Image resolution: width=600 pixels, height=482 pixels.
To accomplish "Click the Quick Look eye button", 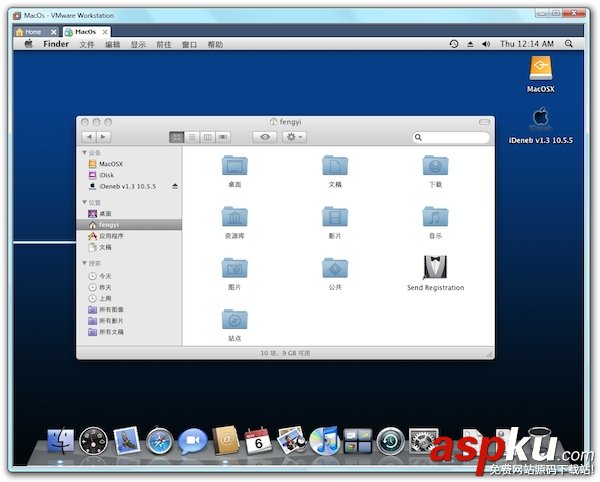I will (x=265, y=137).
